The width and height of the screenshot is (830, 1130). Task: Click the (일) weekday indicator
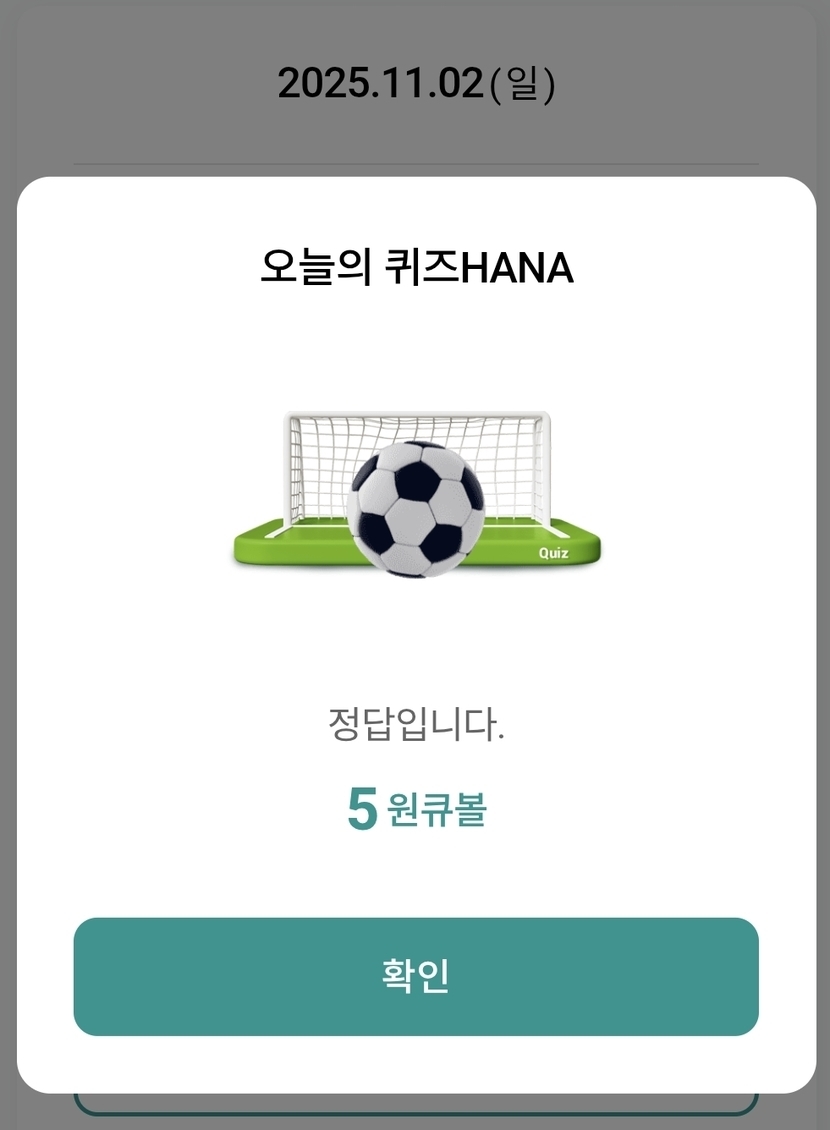[x=522, y=84]
